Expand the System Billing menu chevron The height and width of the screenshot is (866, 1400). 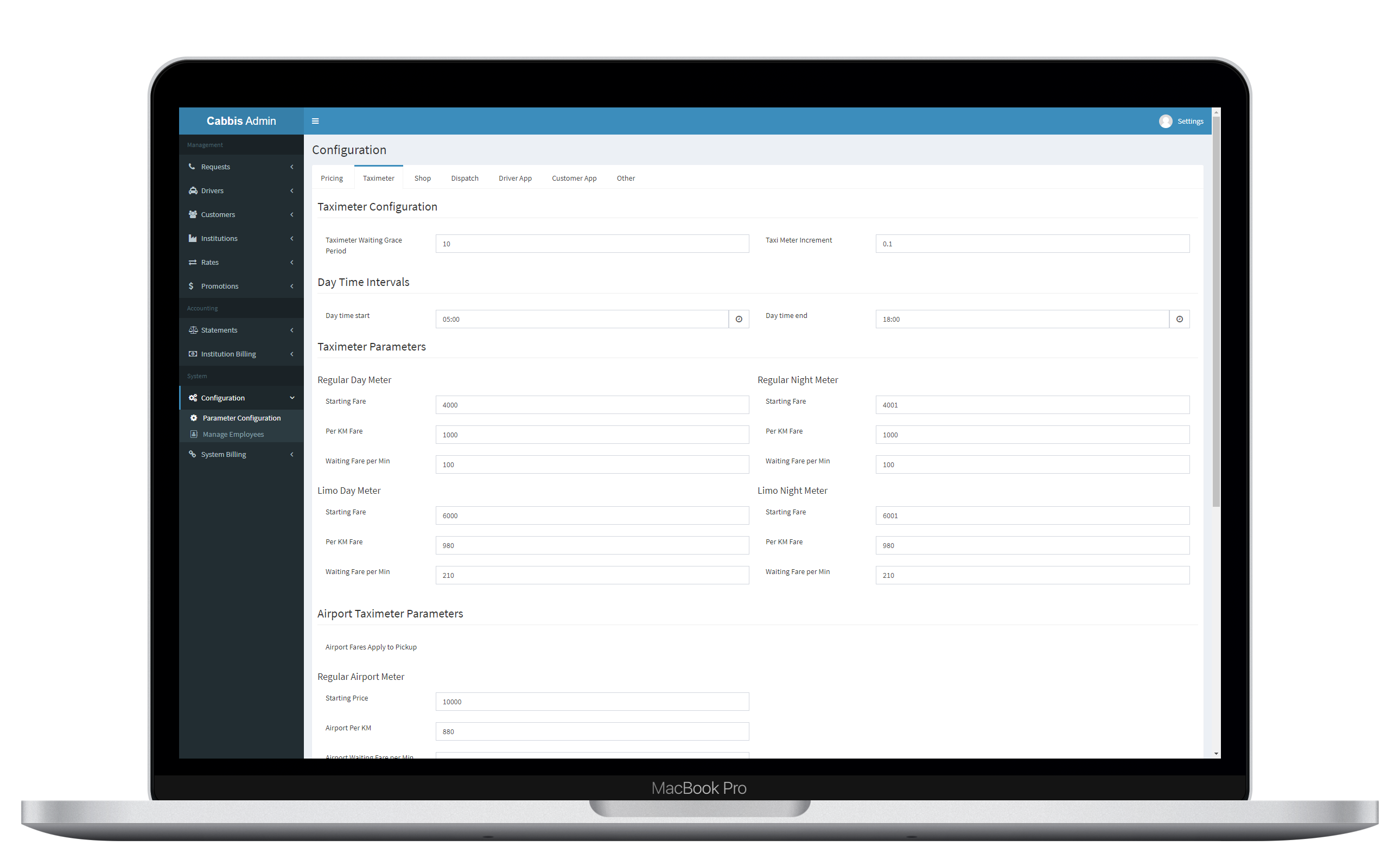[x=292, y=454]
